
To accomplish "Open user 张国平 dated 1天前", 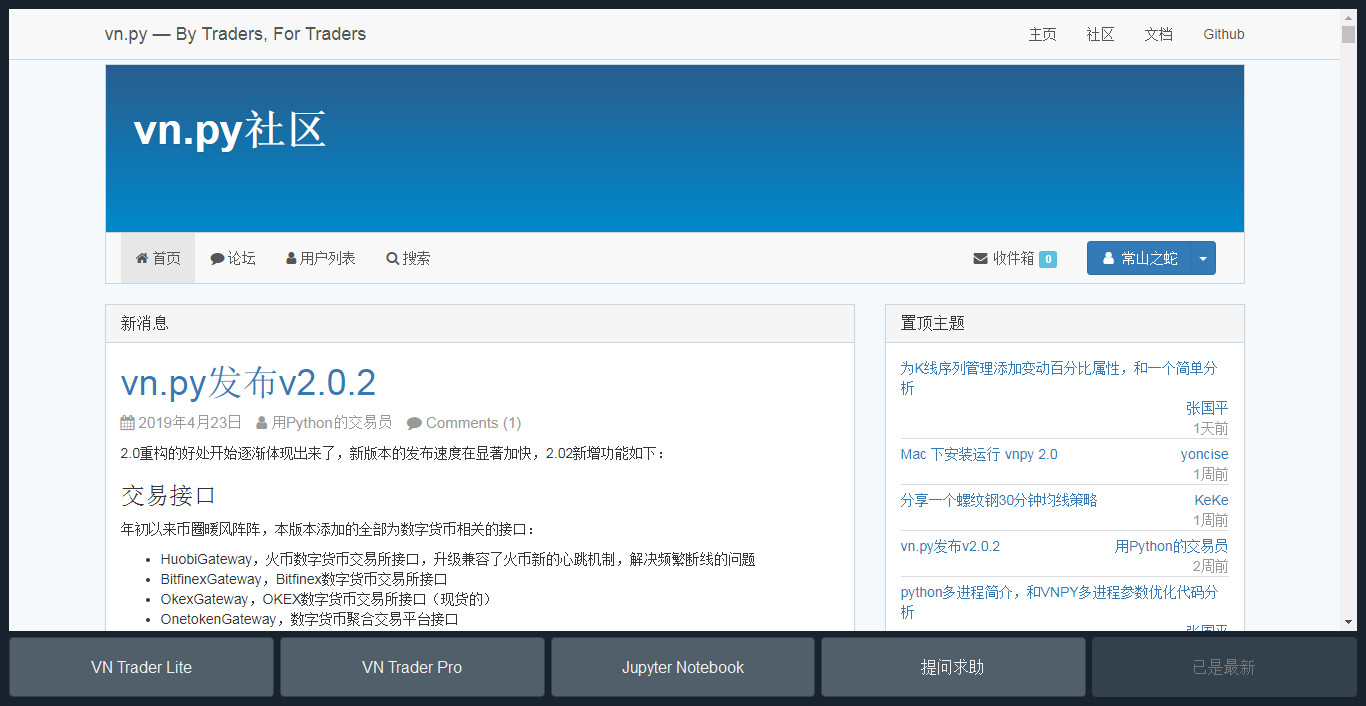I will (1207, 408).
